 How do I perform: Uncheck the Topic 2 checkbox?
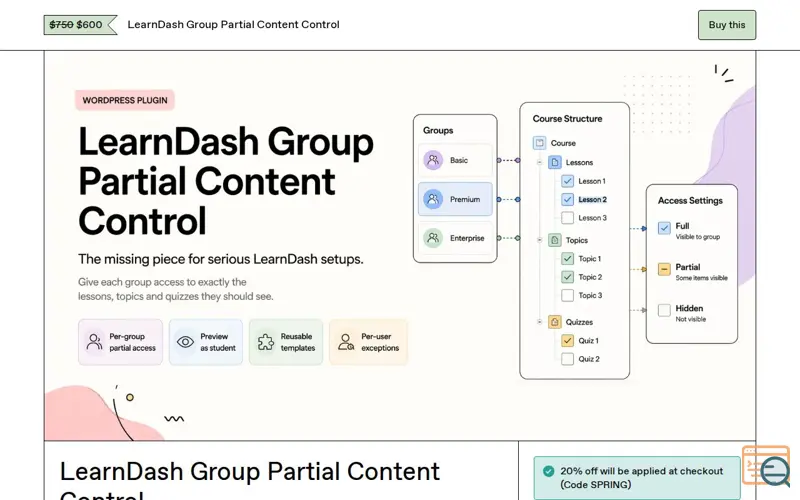(567, 277)
